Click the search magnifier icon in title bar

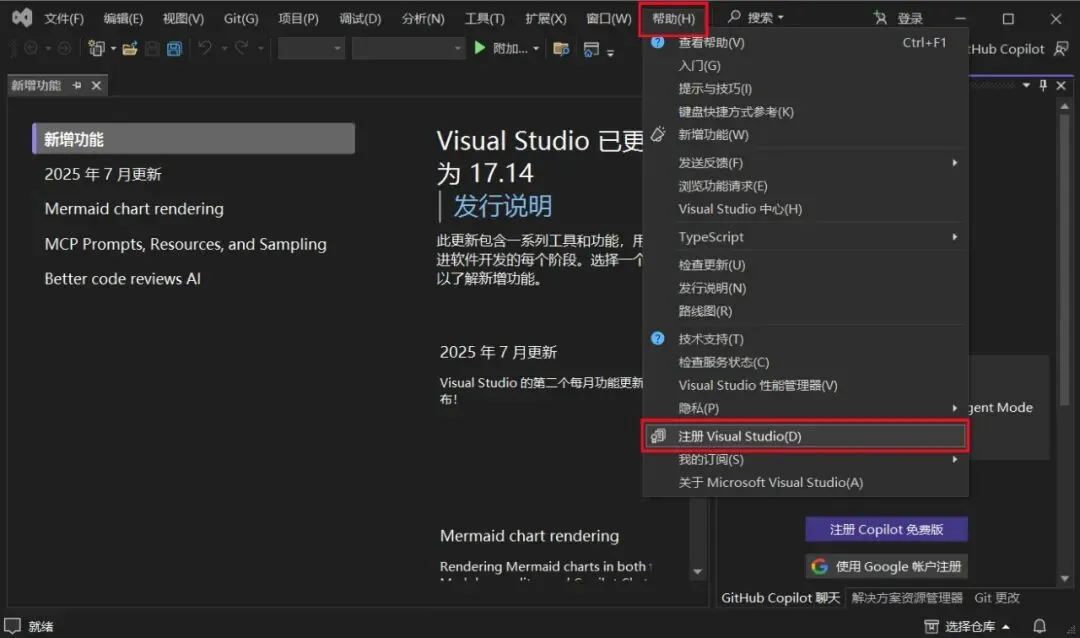pos(734,17)
